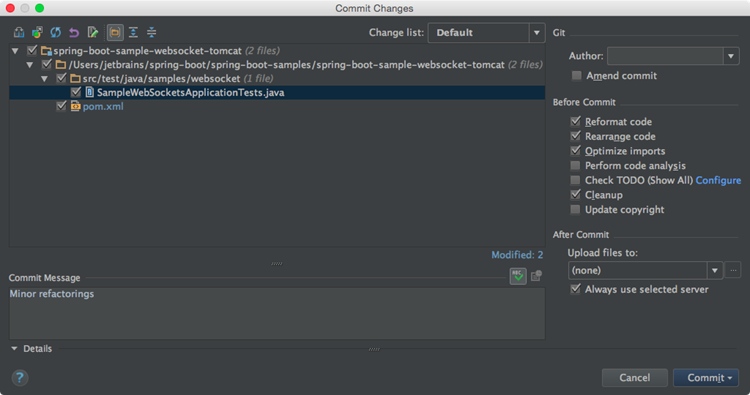This screenshot has height=395, width=750.
Task: Enable the Check TODO checkbox
Action: coord(575,180)
